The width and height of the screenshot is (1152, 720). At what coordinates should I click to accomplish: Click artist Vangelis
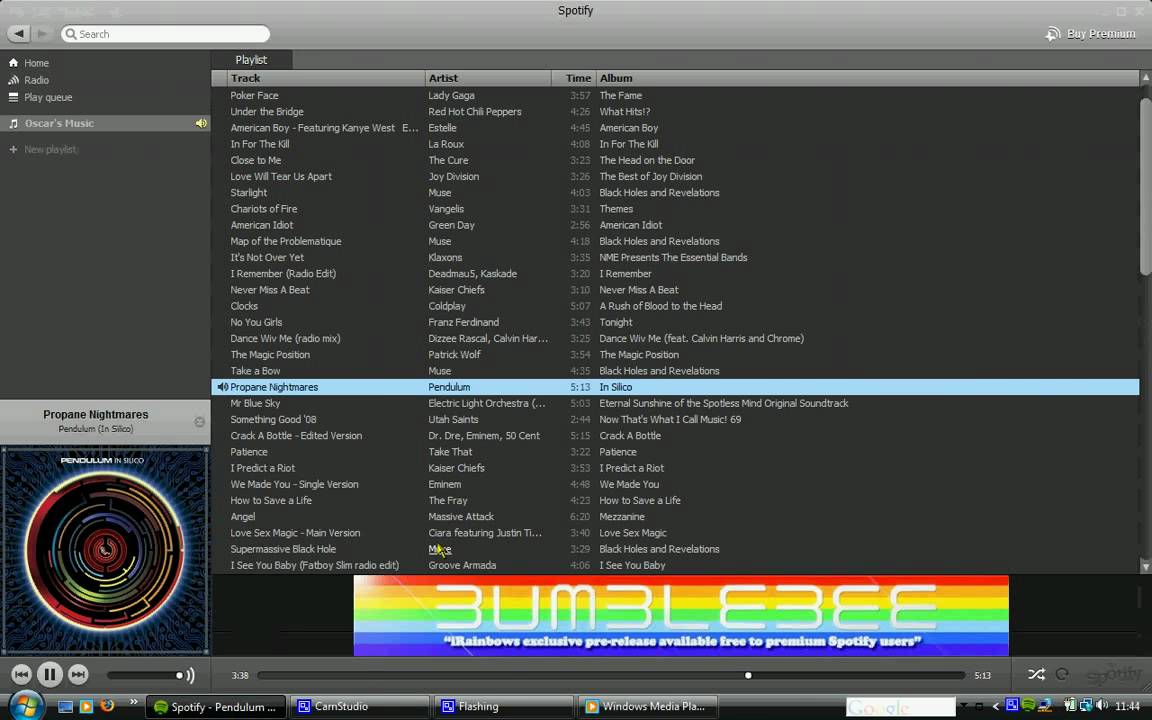(x=446, y=209)
